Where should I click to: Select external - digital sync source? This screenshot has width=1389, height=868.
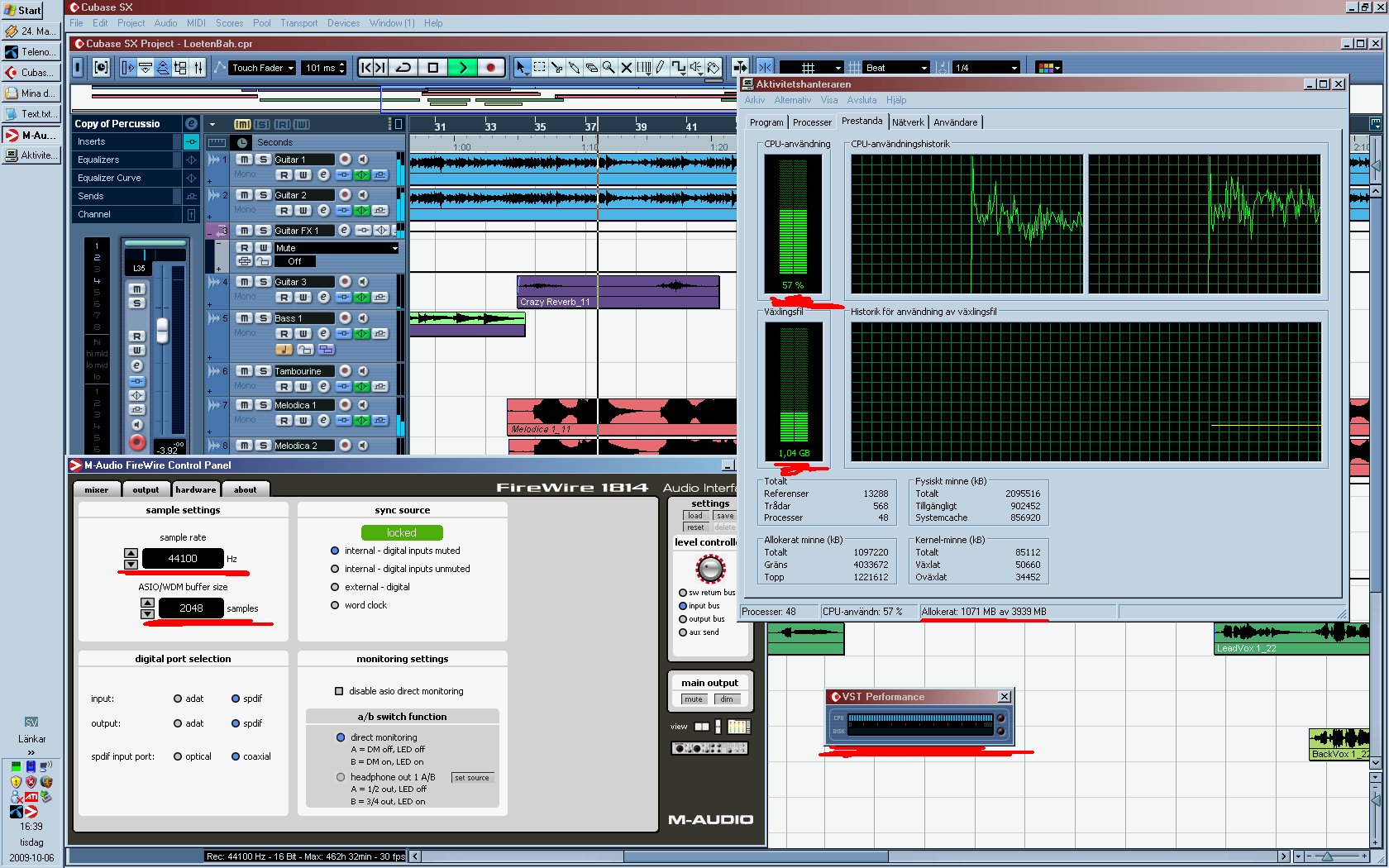tap(335, 587)
